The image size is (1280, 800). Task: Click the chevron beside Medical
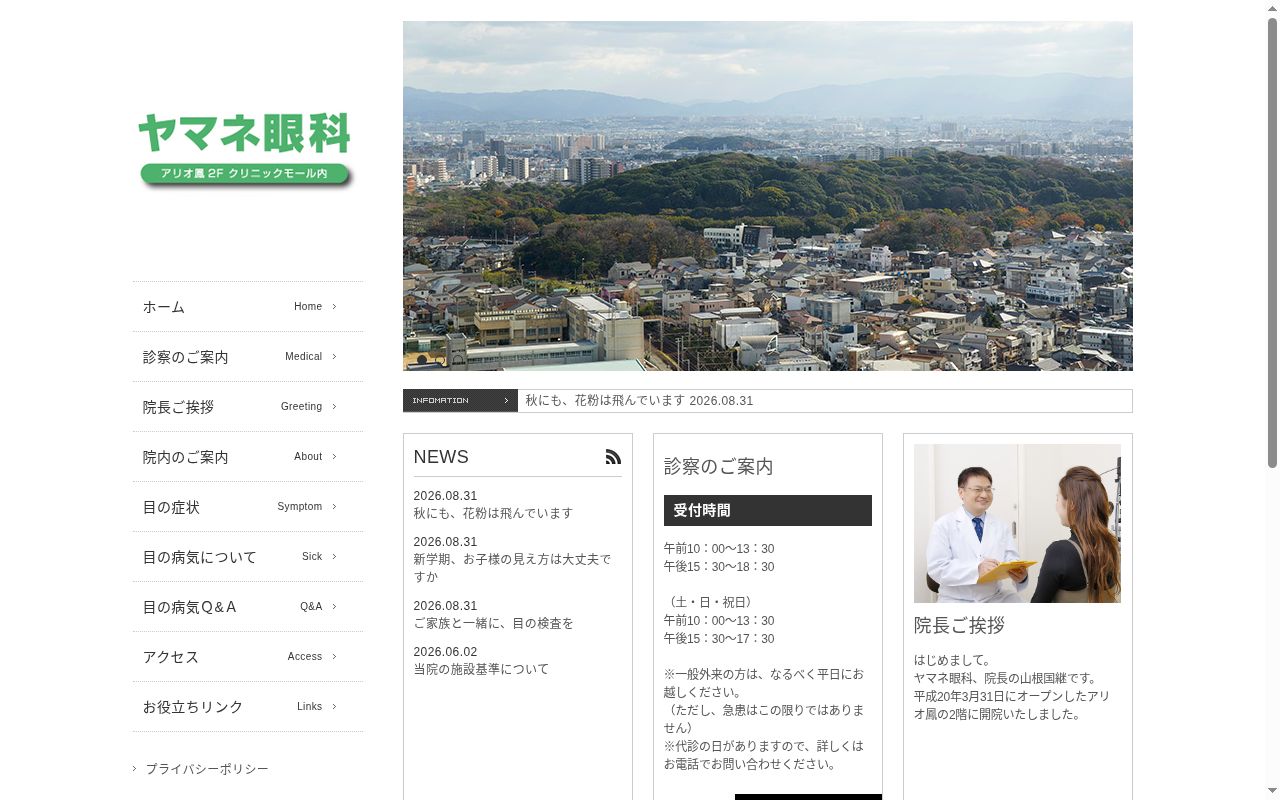tap(334, 357)
